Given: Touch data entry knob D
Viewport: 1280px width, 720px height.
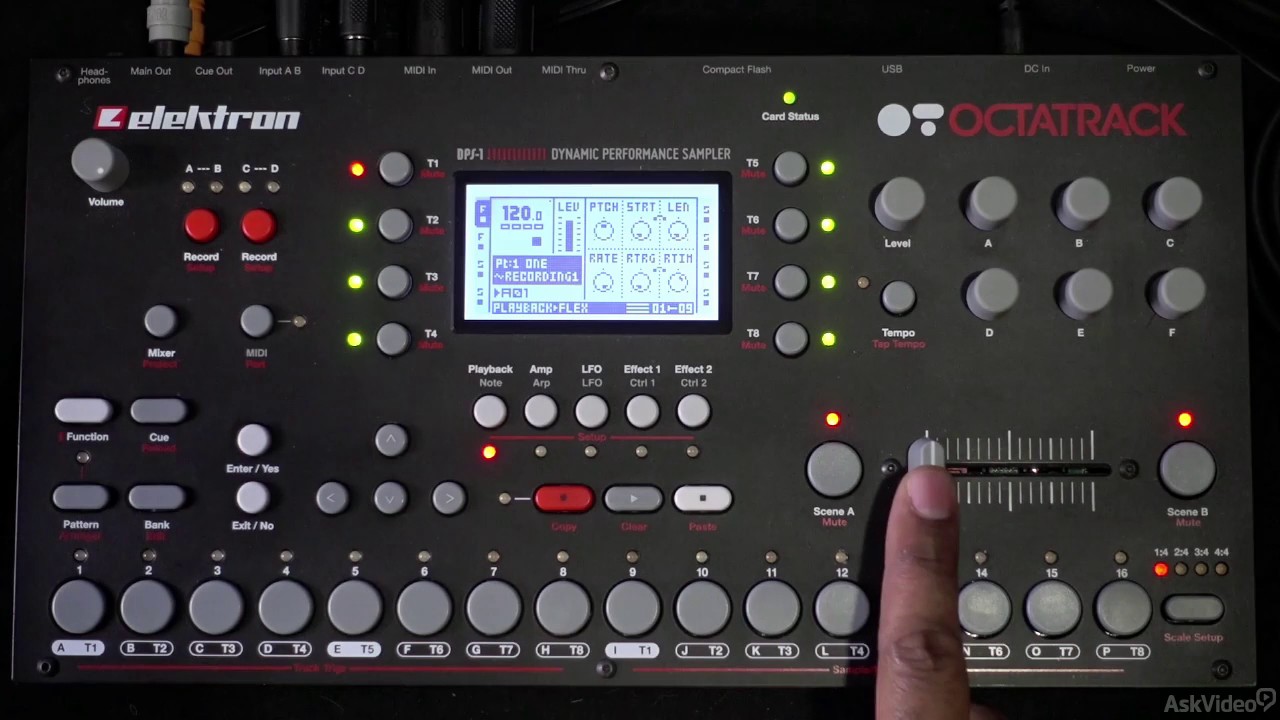Looking at the screenshot, I should point(991,294).
